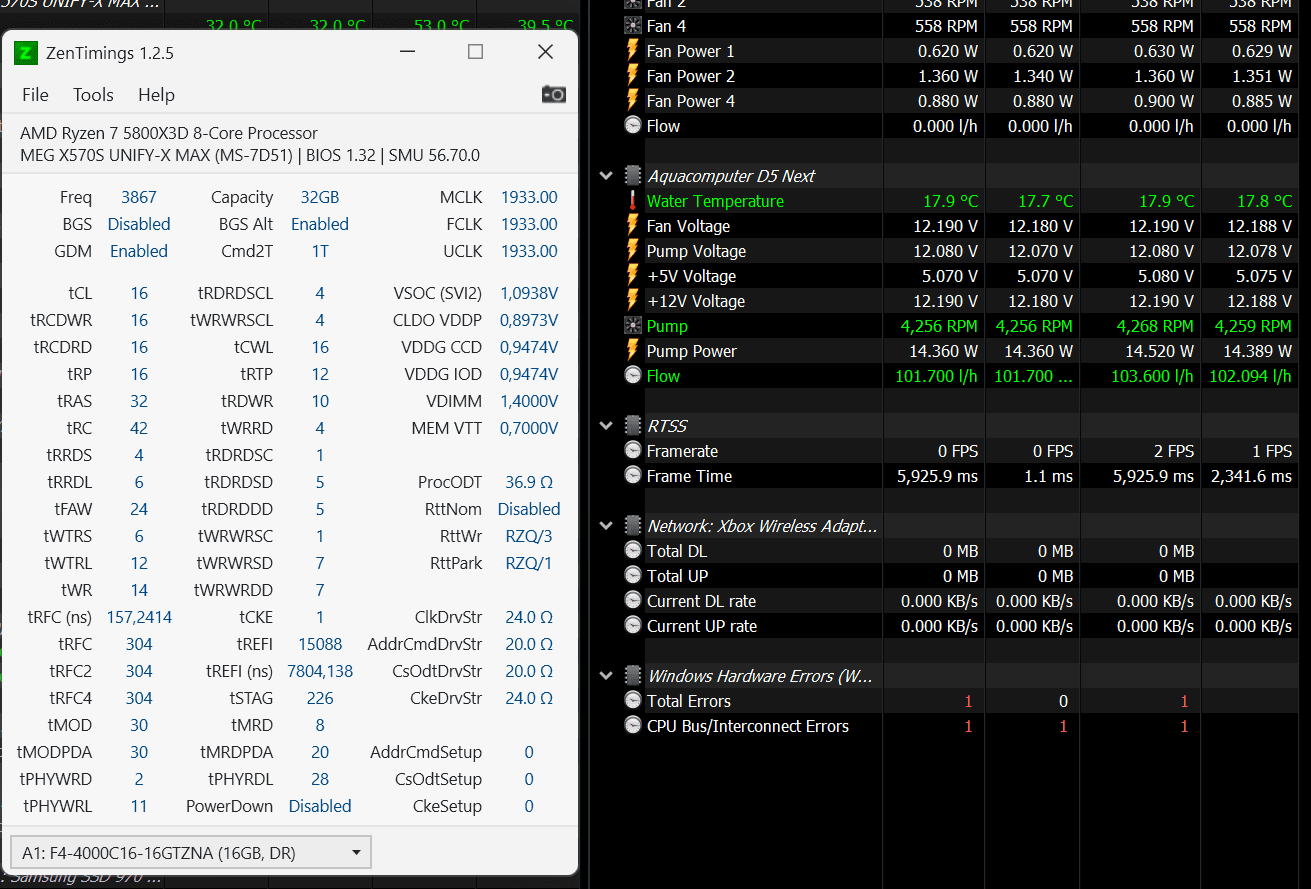Select the CPU Bus/Interconnect Errors row label
Screen dimensions: 1311x889
click(748, 726)
